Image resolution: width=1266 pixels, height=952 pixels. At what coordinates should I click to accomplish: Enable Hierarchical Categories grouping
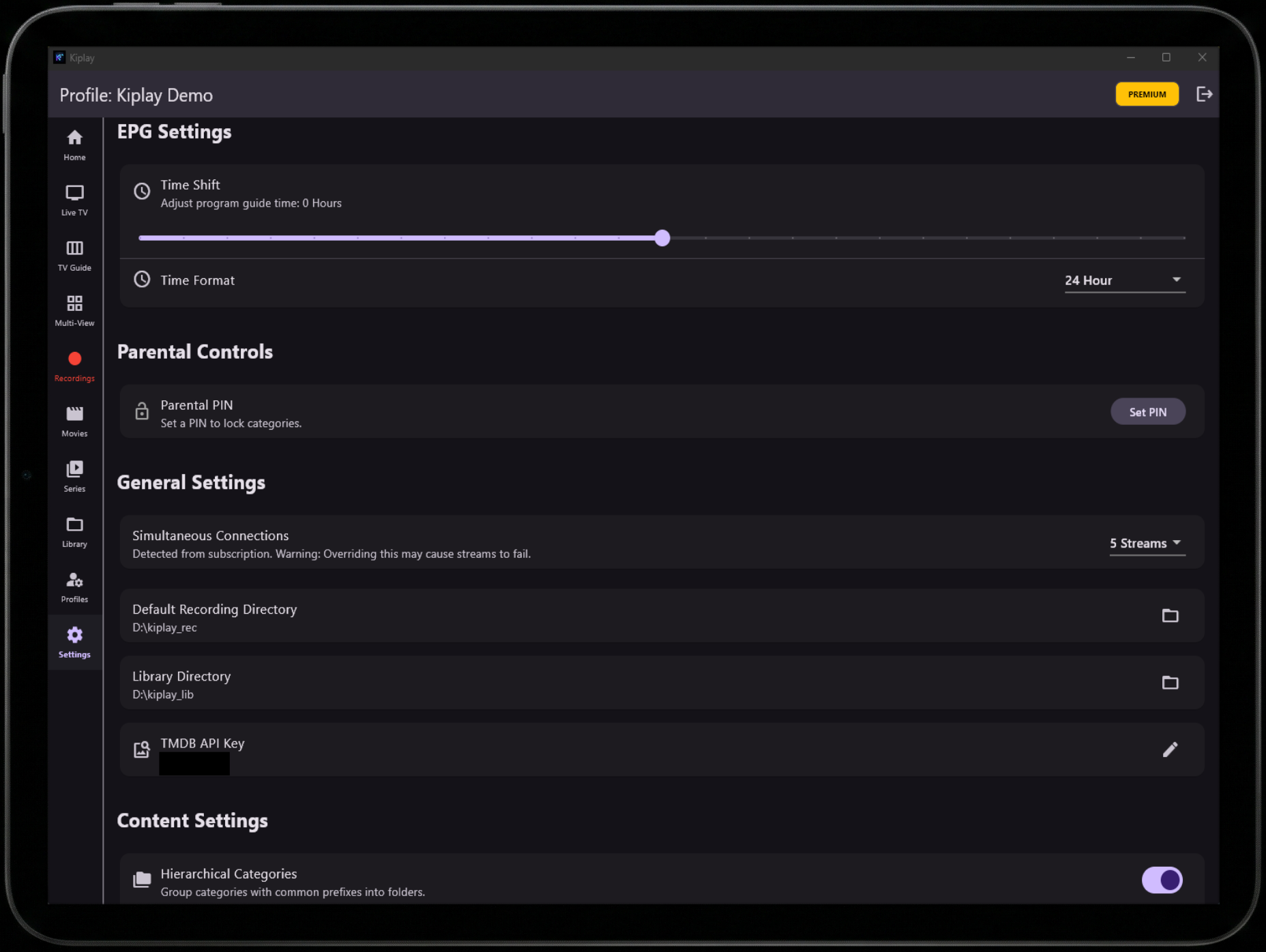tap(1162, 880)
